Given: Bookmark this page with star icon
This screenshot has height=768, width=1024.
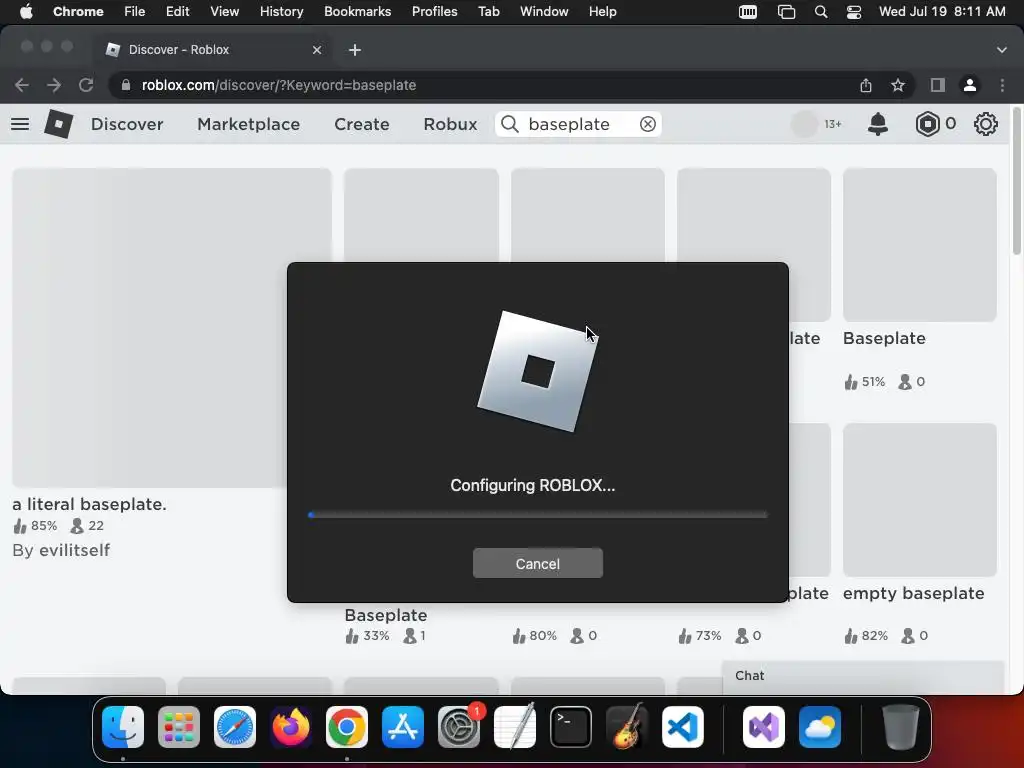Looking at the screenshot, I should pyautogui.click(x=898, y=85).
